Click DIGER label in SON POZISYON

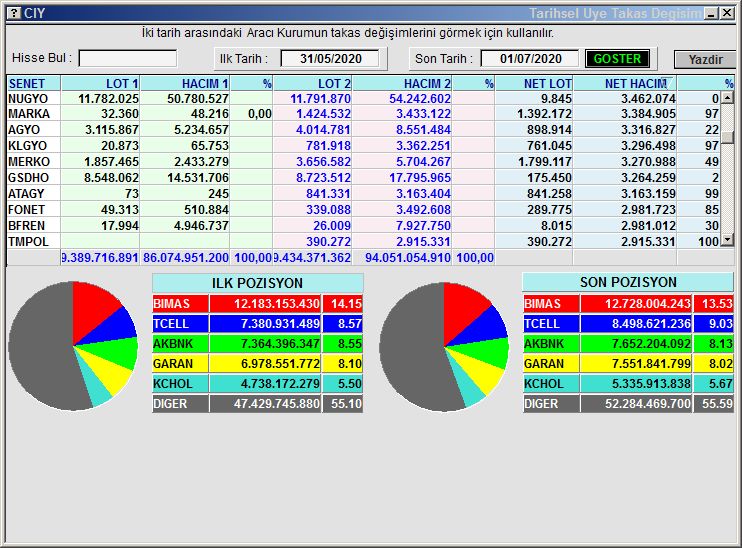click(x=541, y=404)
